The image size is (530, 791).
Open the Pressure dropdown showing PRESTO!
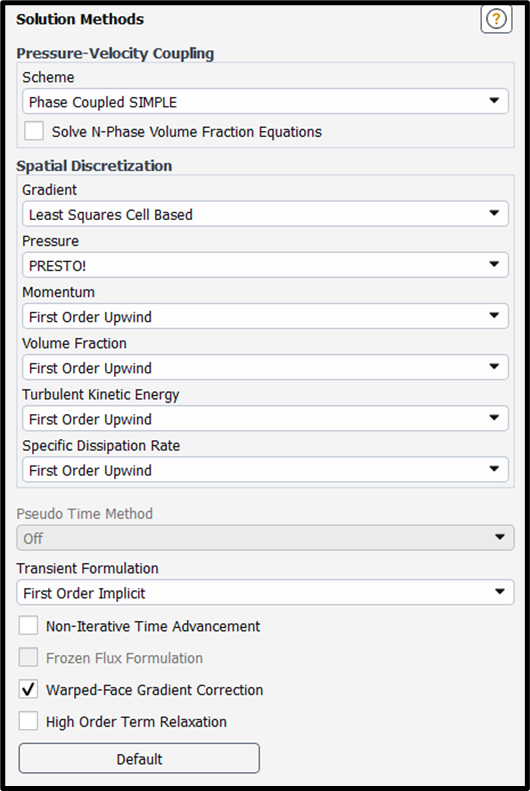tap(265, 265)
